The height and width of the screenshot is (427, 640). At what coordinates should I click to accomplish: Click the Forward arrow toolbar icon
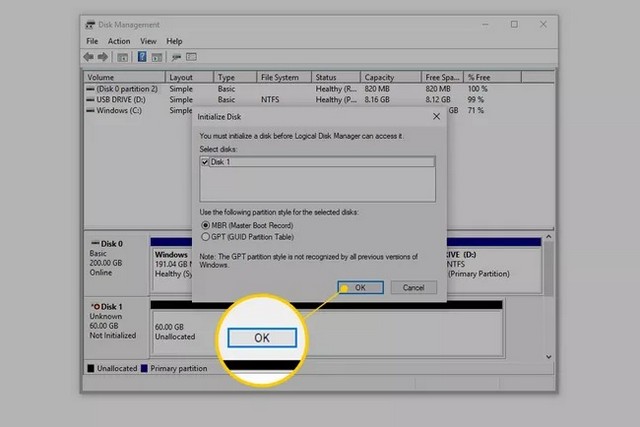click(x=103, y=57)
